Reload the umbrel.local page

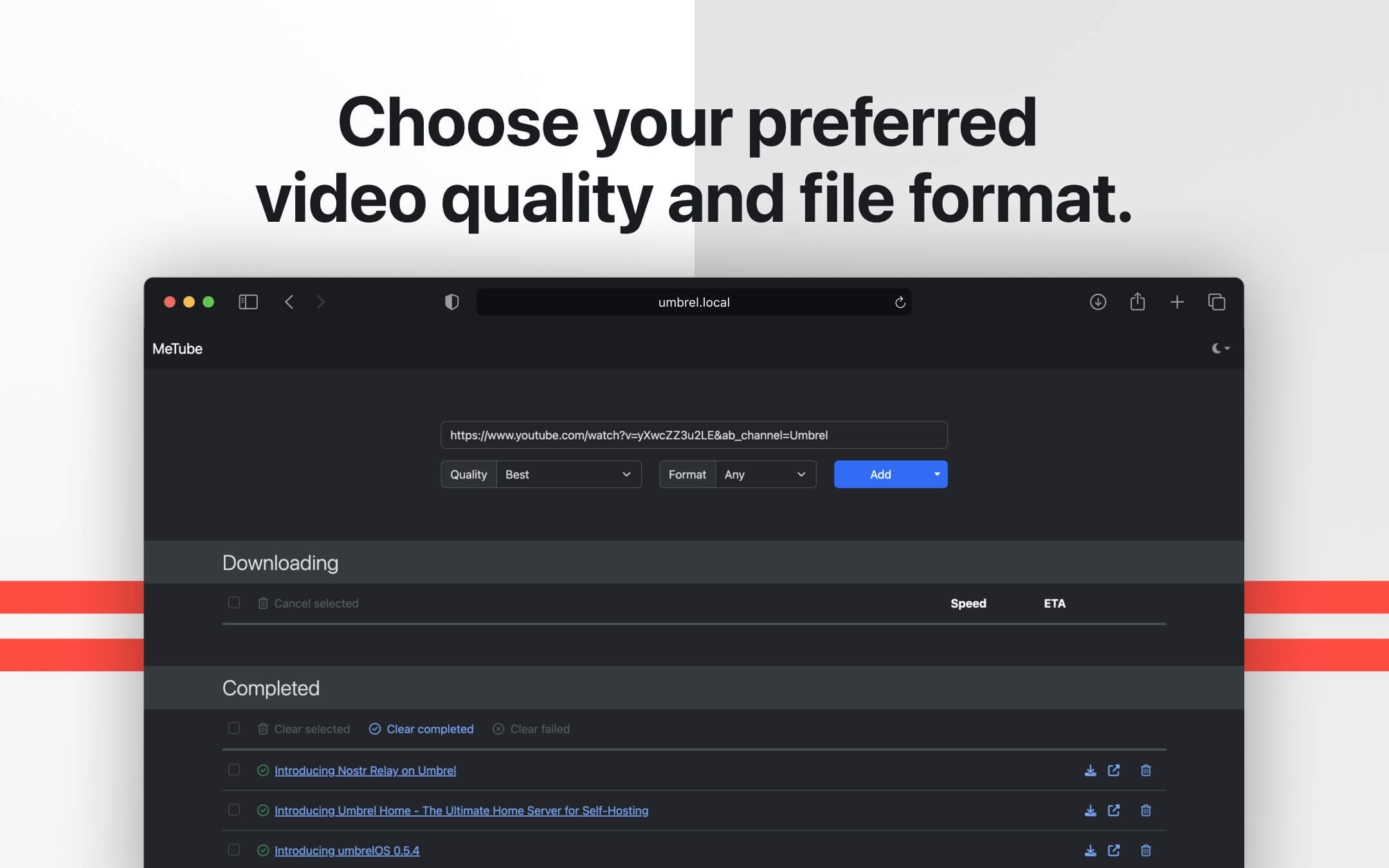tap(899, 302)
